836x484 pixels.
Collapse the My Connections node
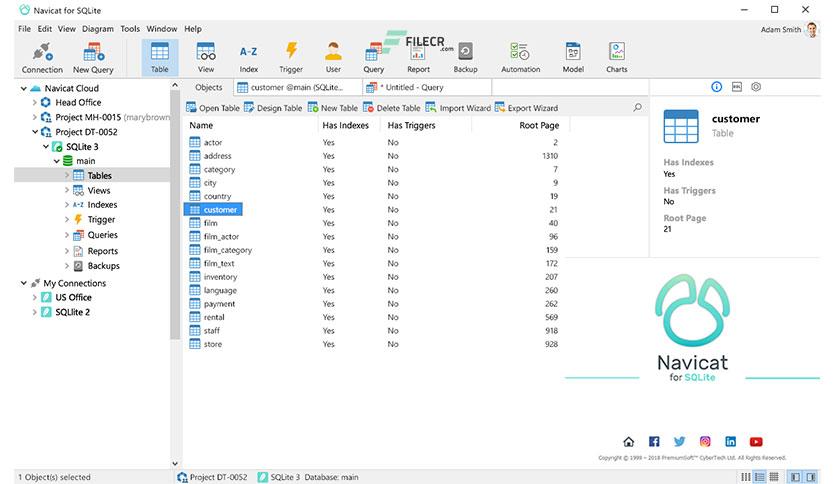tap(23, 283)
